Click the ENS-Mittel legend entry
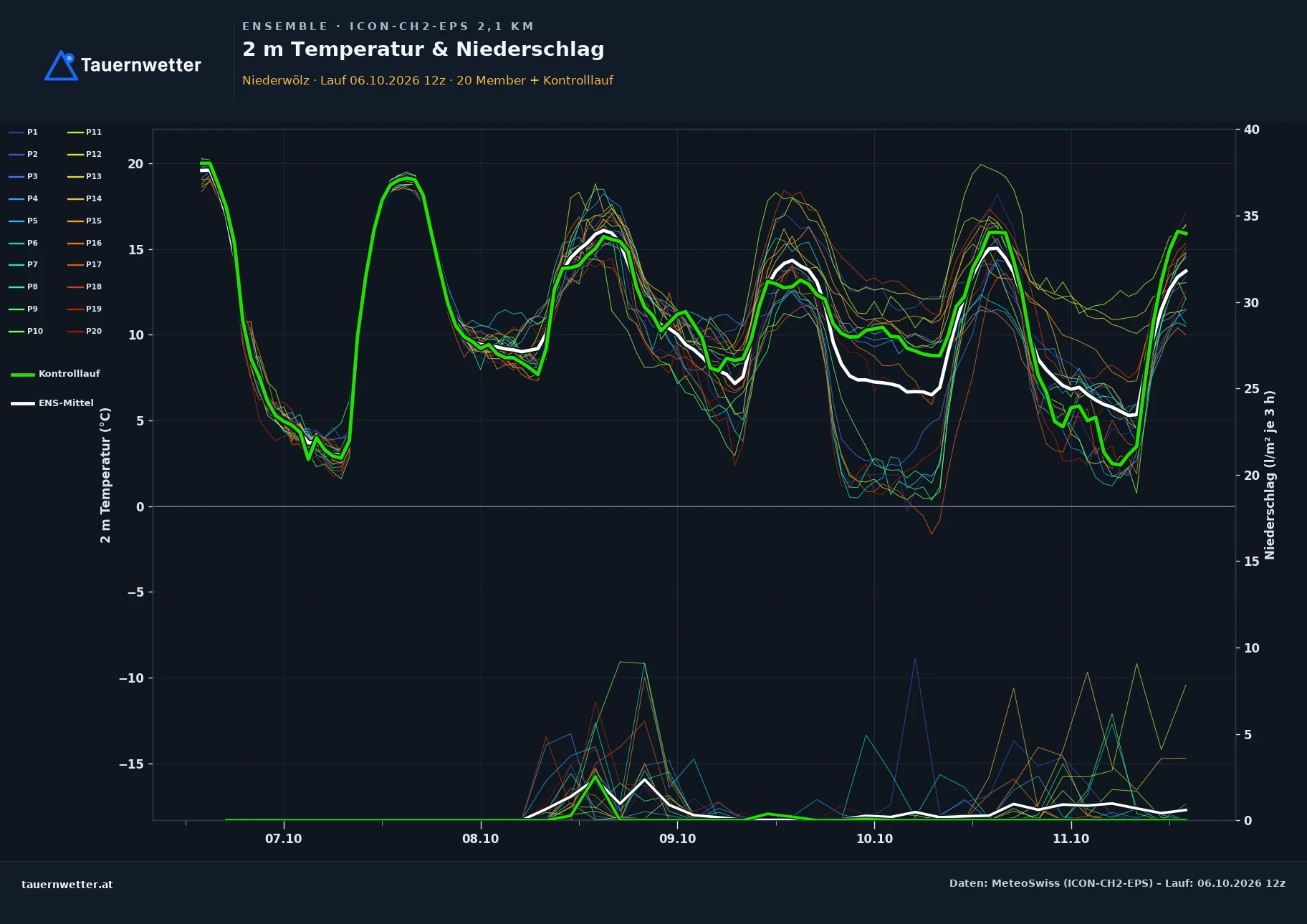The width and height of the screenshot is (1307, 924). [52, 403]
